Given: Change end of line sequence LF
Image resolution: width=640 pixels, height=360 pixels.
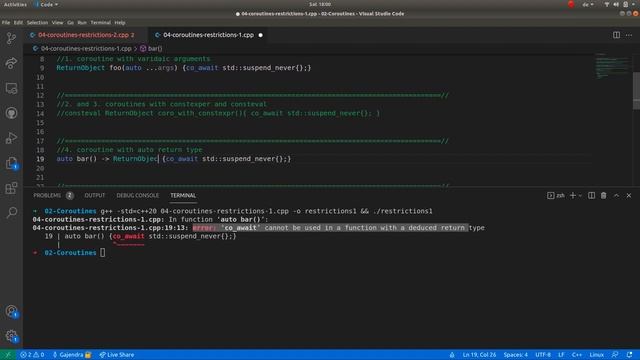Looking at the screenshot, I should [561, 355].
